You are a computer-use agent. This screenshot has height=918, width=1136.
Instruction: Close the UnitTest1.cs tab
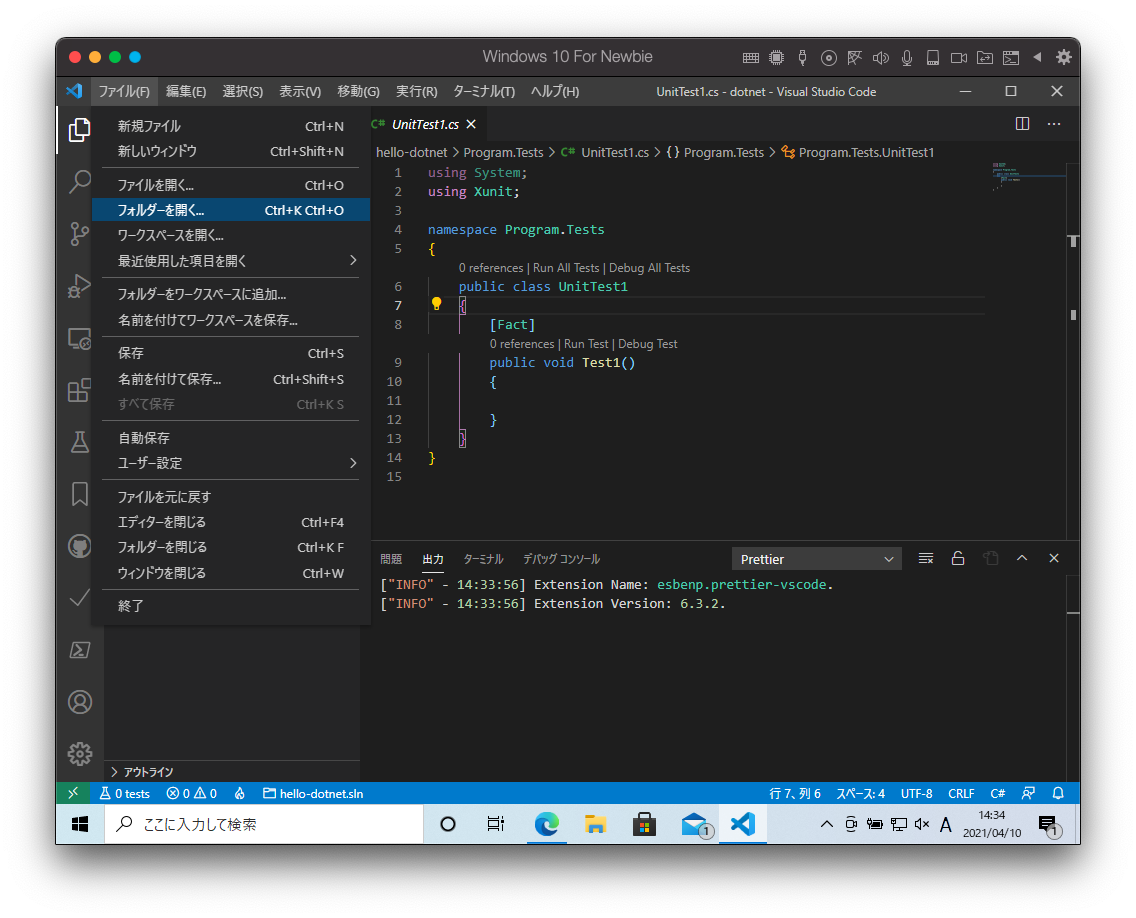471,125
